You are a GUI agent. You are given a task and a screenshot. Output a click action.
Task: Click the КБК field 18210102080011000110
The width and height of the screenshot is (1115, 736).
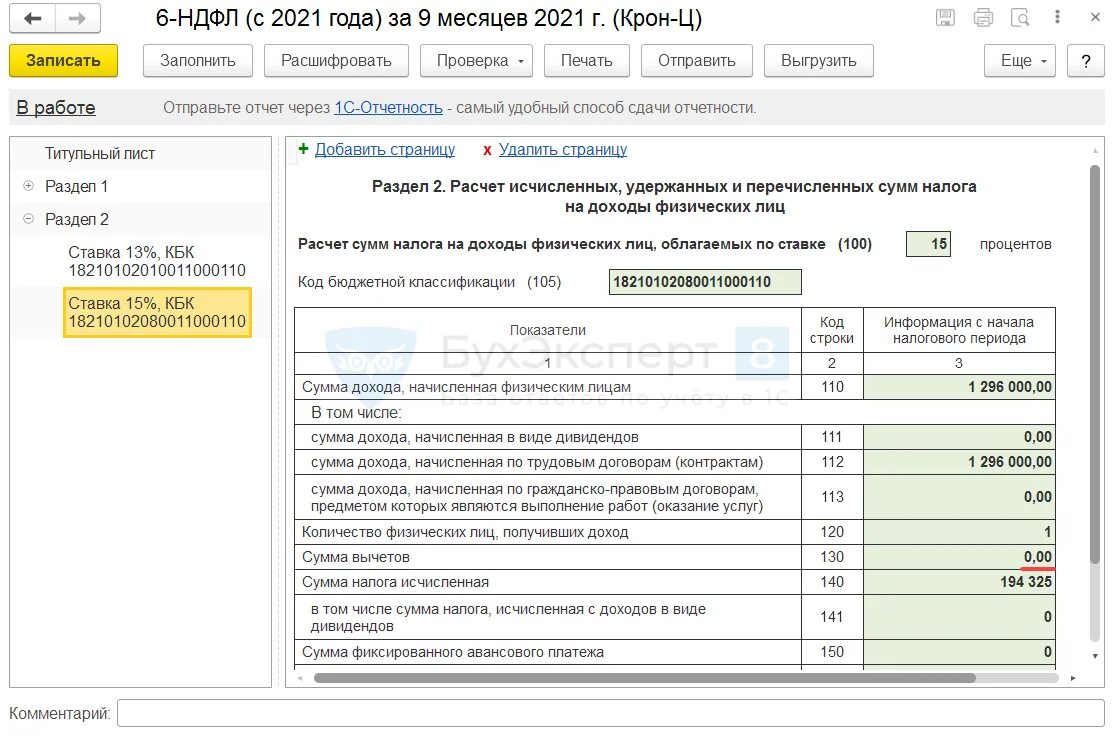click(705, 282)
